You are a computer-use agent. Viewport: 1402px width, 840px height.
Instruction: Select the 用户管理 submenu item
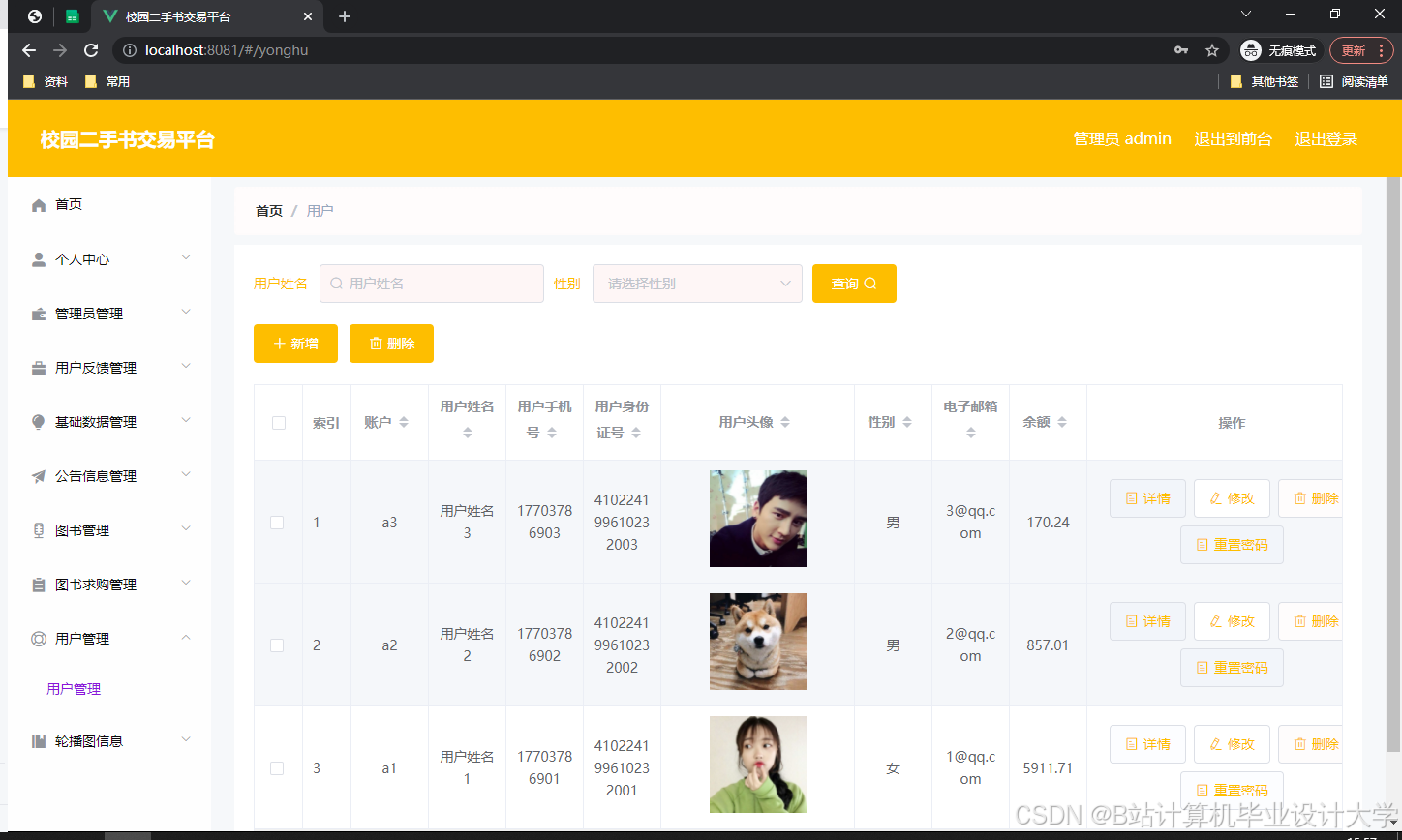point(74,689)
